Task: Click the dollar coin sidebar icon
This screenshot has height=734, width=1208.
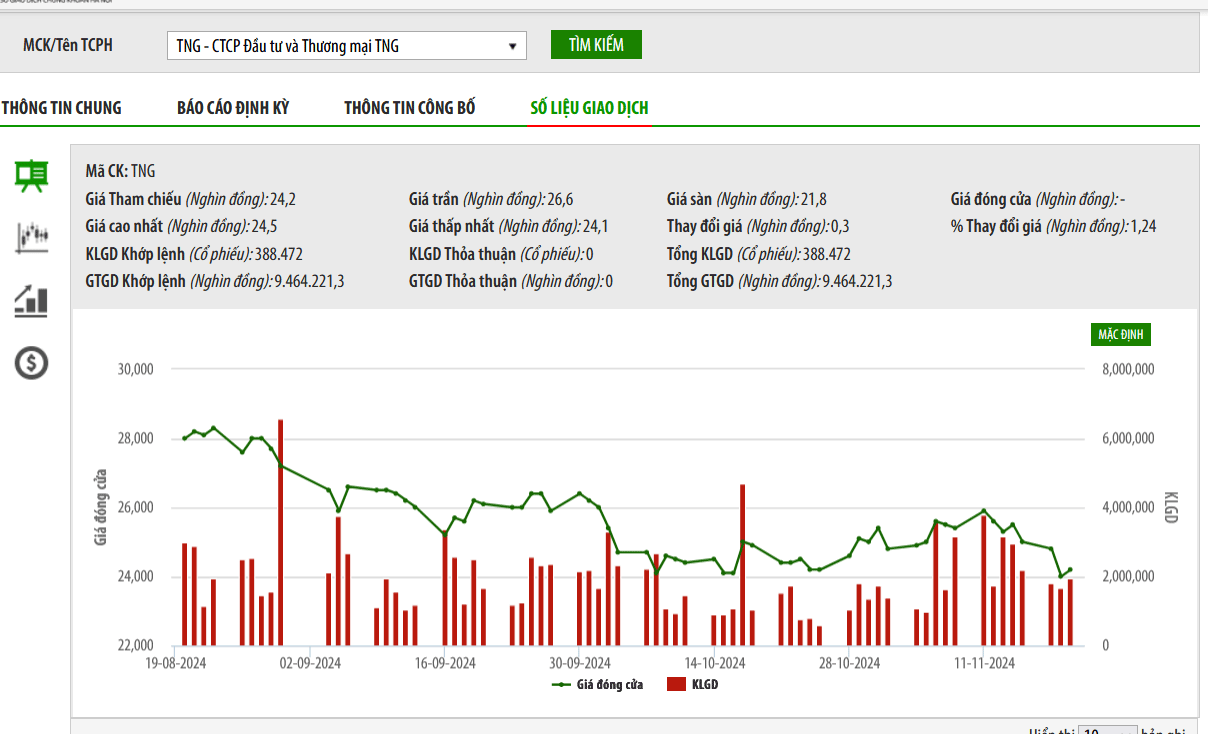Action: click(x=31, y=363)
